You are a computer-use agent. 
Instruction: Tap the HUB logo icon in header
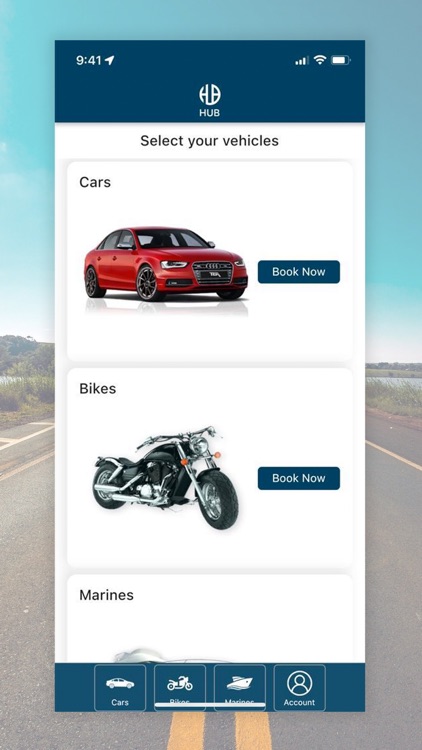click(x=210, y=95)
